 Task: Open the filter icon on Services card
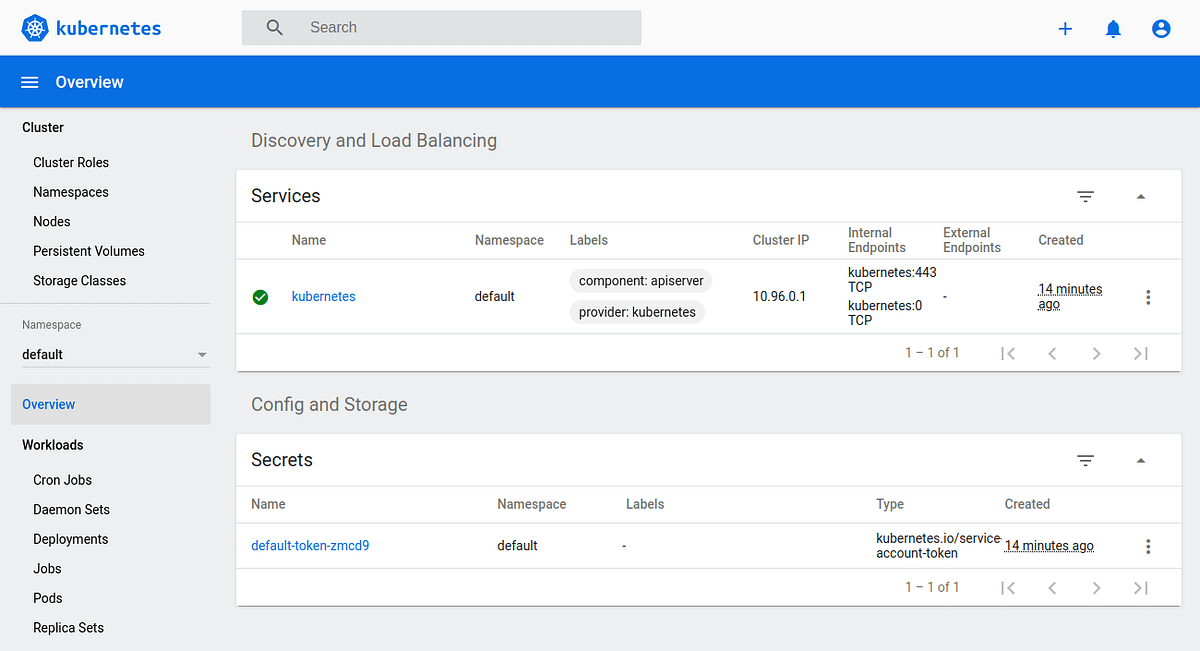tap(1086, 196)
